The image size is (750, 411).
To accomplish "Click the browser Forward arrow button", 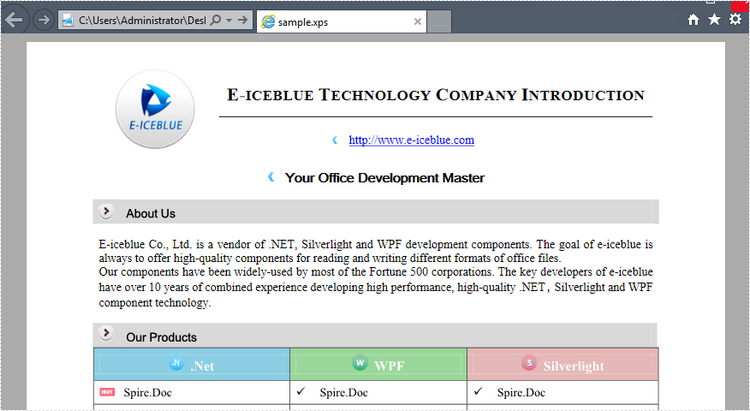I will [x=44, y=20].
